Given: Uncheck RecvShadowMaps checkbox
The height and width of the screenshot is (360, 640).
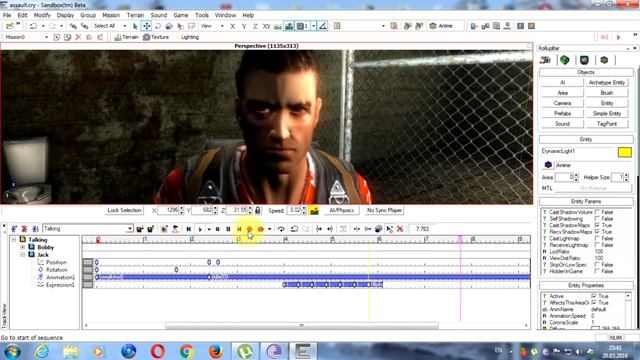Looking at the screenshot, I should (x=598, y=231).
